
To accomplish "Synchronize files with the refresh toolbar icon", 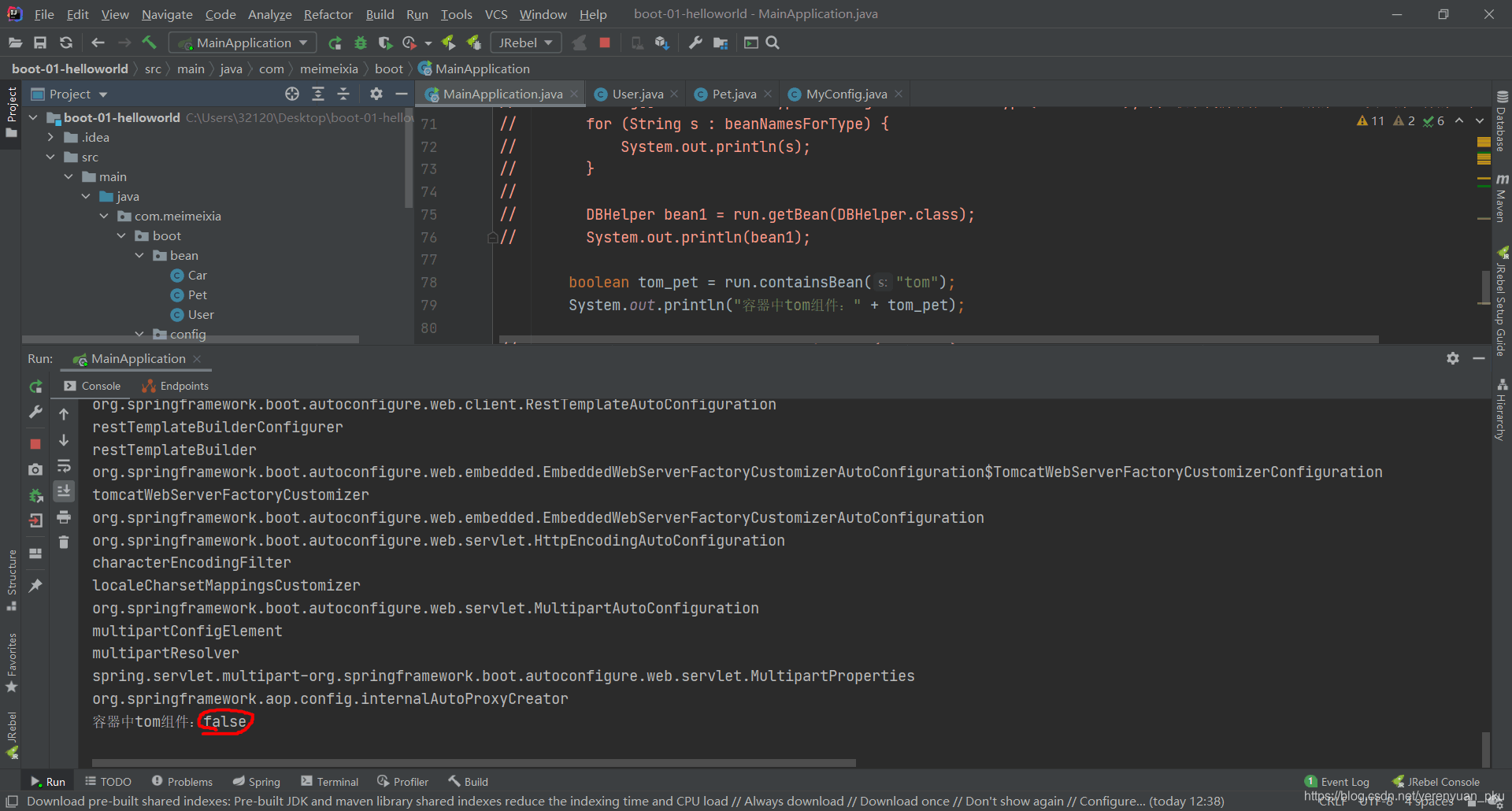I will coord(66,43).
